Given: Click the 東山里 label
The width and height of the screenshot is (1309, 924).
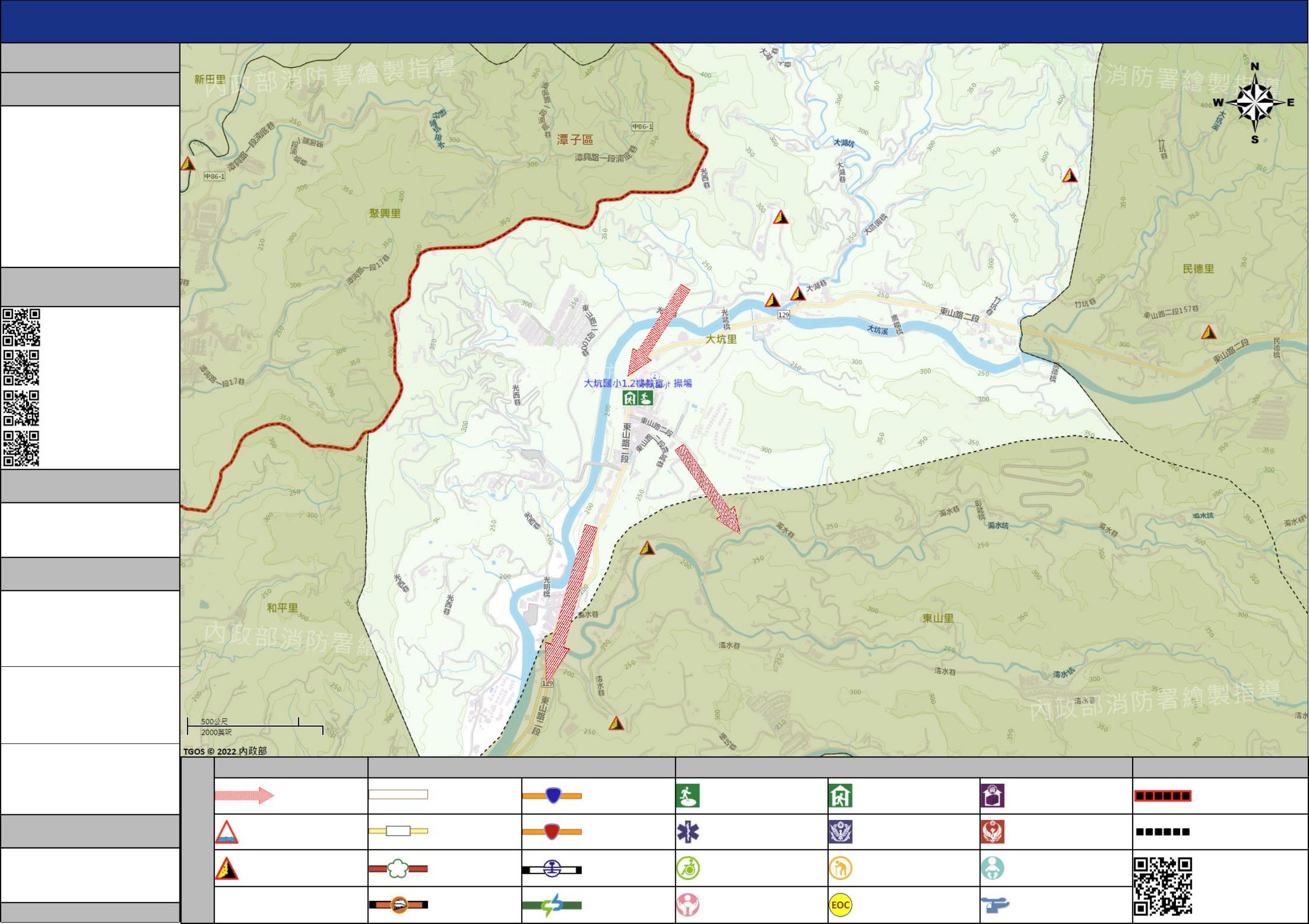Looking at the screenshot, I should (938, 618).
